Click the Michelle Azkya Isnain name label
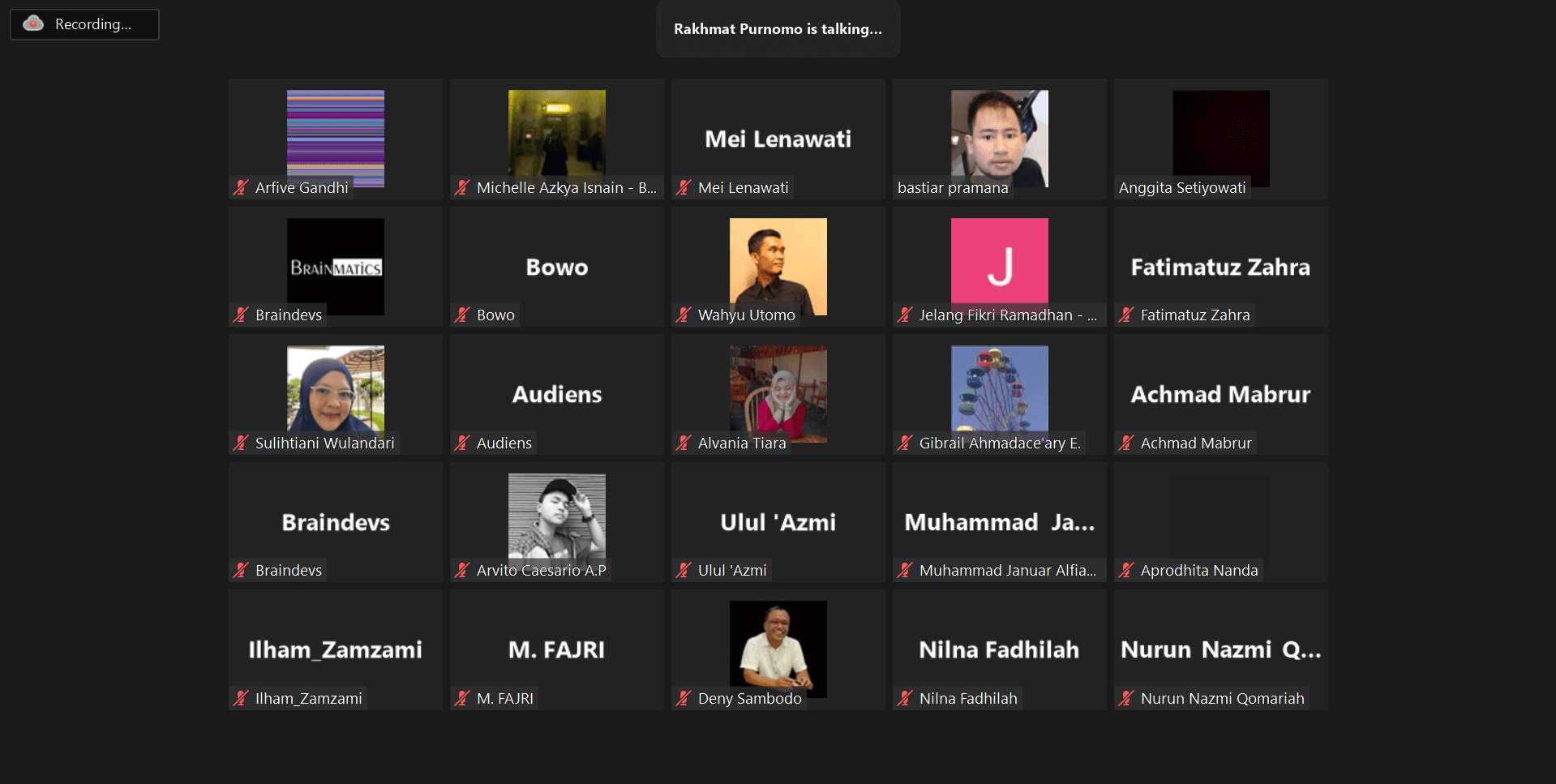The width and height of the screenshot is (1556, 784). point(566,187)
